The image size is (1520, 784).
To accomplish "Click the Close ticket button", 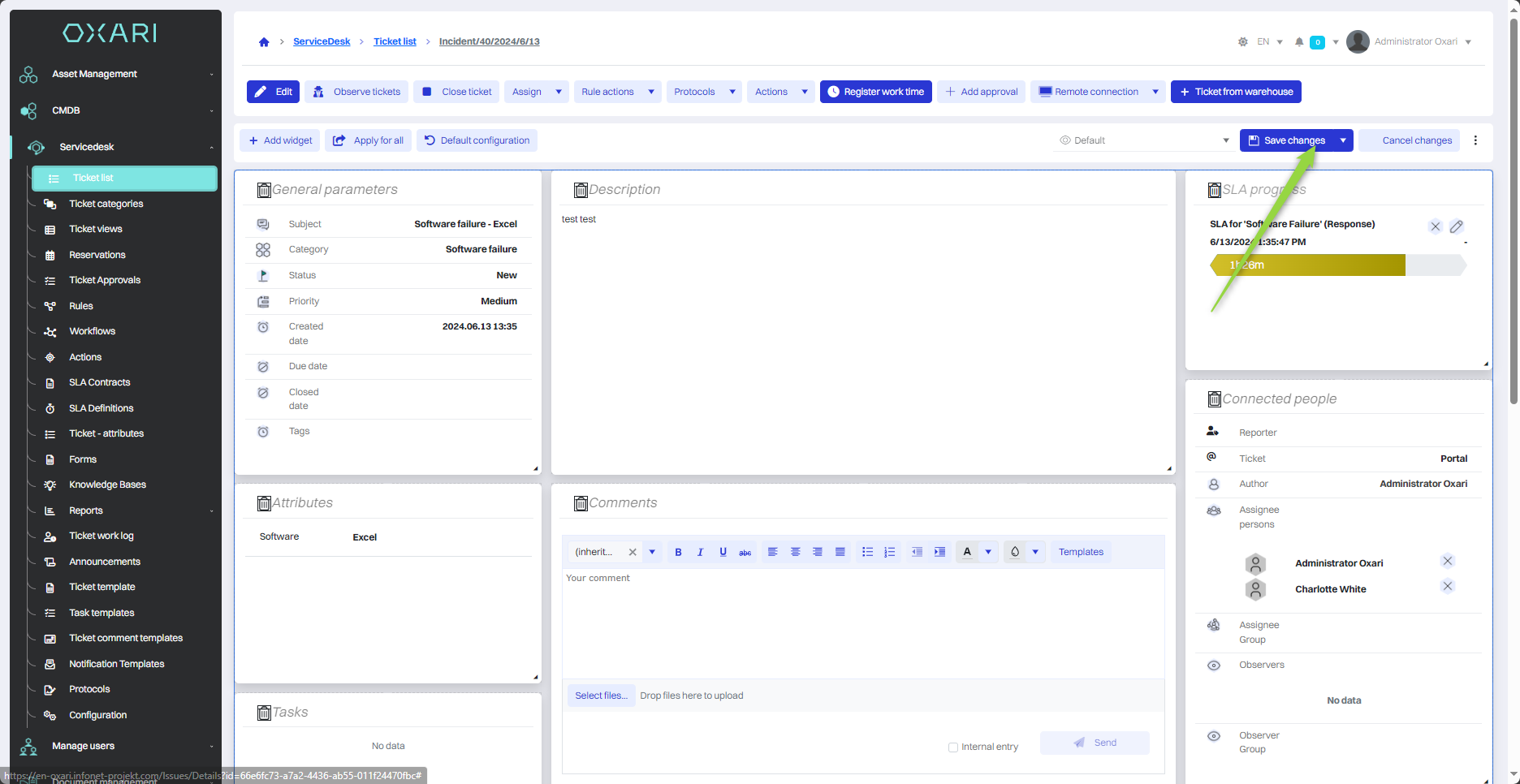I will pyautogui.click(x=457, y=92).
